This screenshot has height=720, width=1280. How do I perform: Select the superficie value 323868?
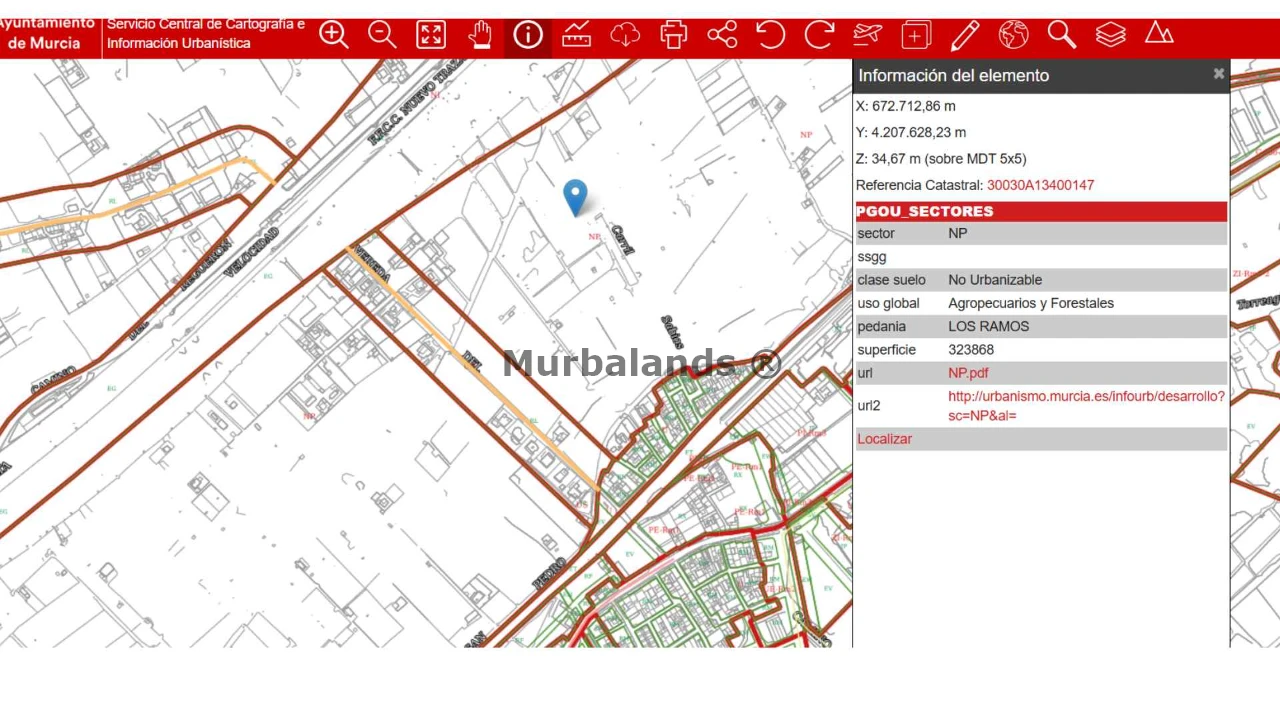tap(971, 350)
